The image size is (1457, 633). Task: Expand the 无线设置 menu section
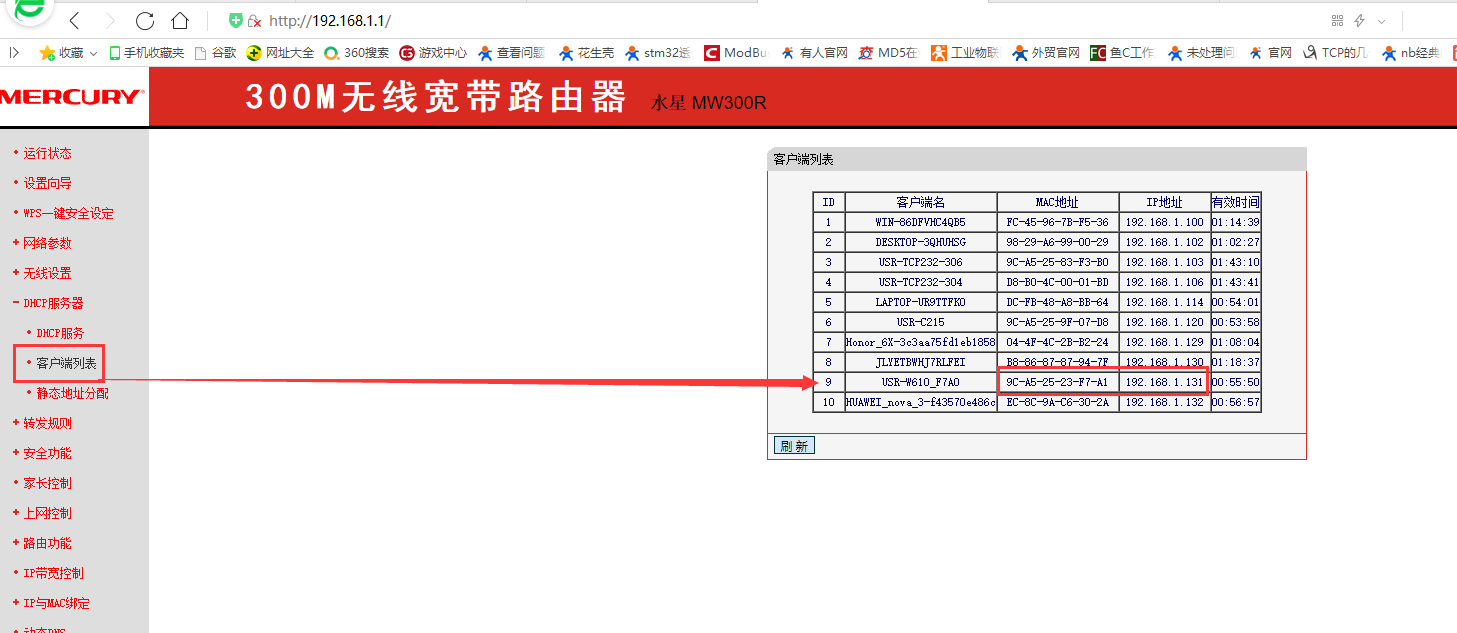pos(46,273)
